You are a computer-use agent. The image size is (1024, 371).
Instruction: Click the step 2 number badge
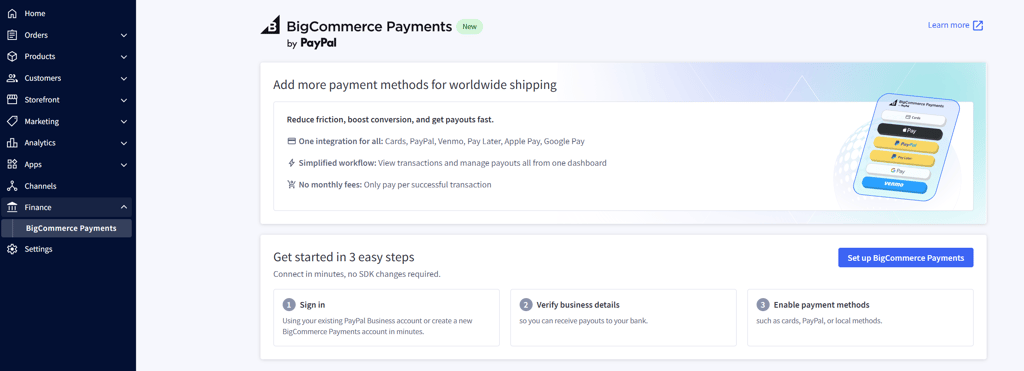tap(526, 305)
